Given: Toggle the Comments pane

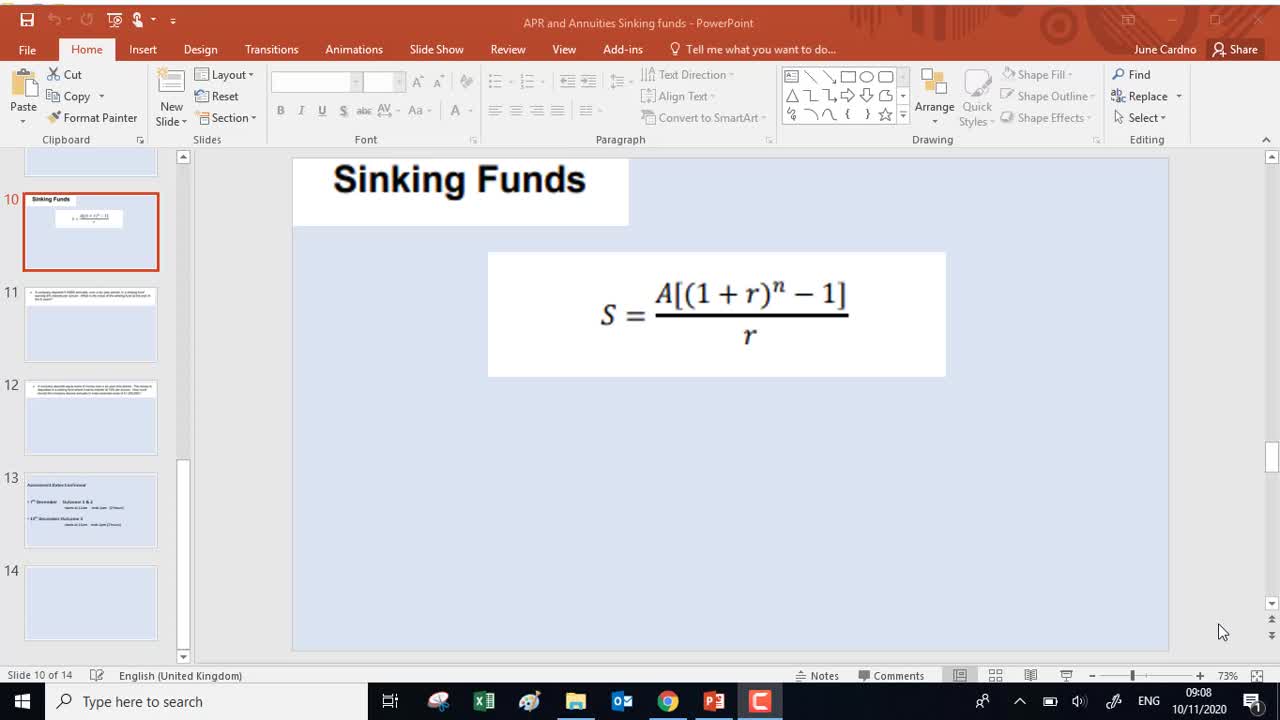Looking at the screenshot, I should tap(891, 676).
